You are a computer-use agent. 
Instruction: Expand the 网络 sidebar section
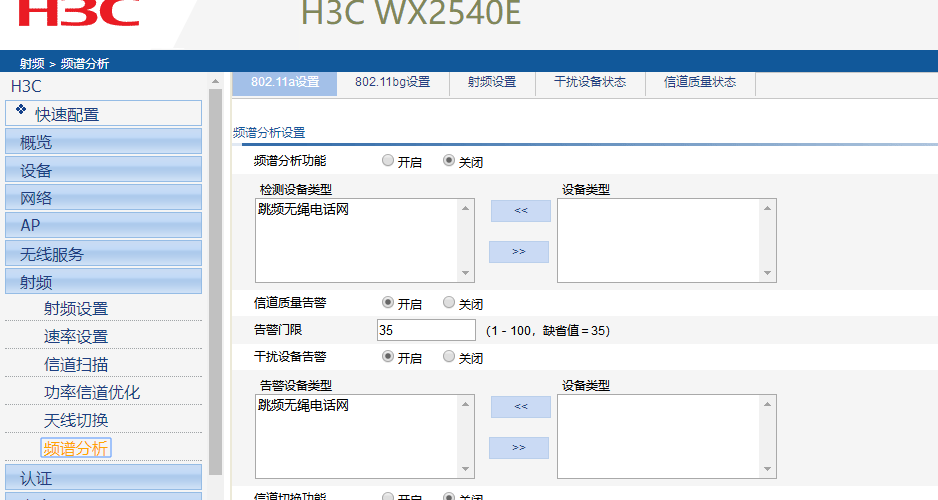[x=103, y=197]
